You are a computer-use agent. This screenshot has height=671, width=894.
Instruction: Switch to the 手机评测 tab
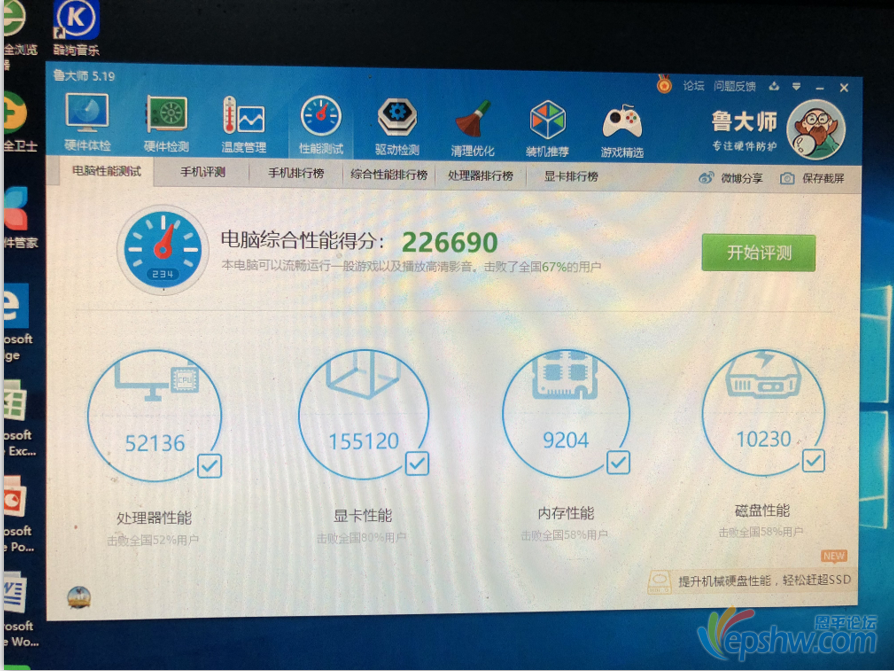[202, 172]
